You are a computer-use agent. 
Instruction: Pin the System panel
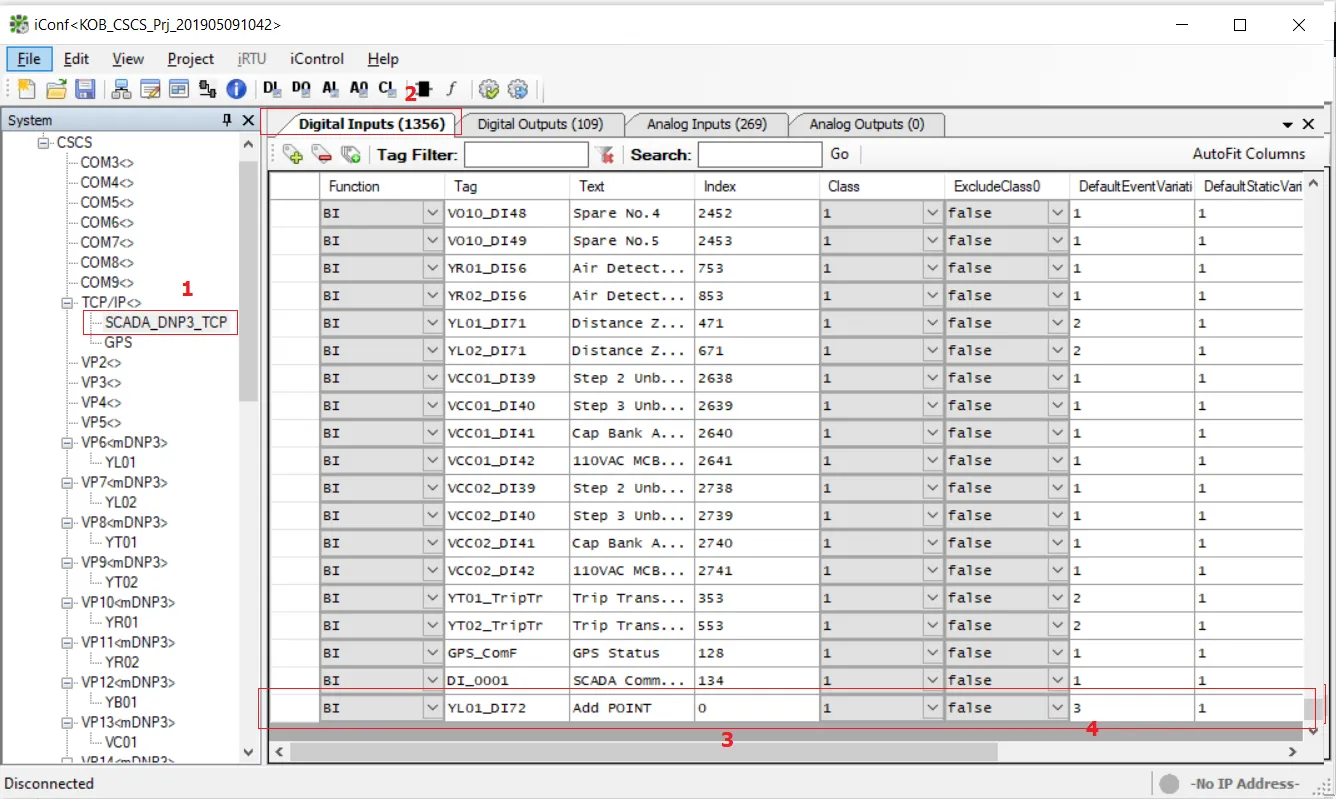click(x=227, y=120)
